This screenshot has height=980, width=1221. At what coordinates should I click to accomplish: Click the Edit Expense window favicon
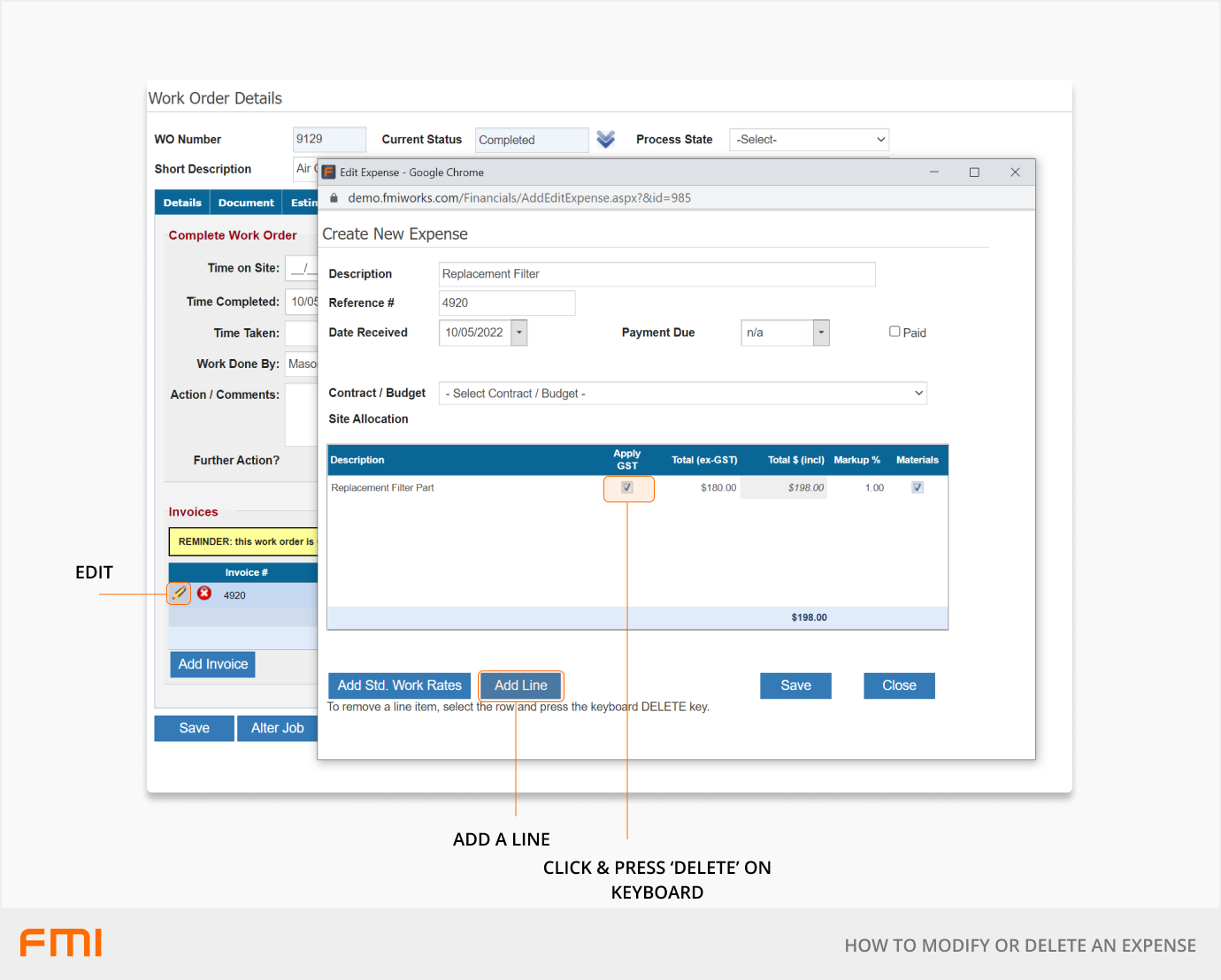[329, 172]
